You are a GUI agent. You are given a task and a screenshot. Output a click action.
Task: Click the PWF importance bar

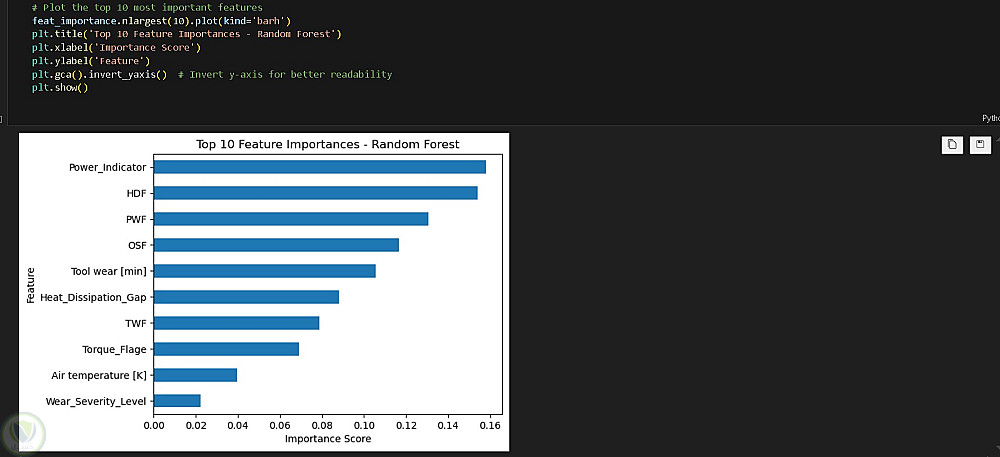tap(291, 219)
